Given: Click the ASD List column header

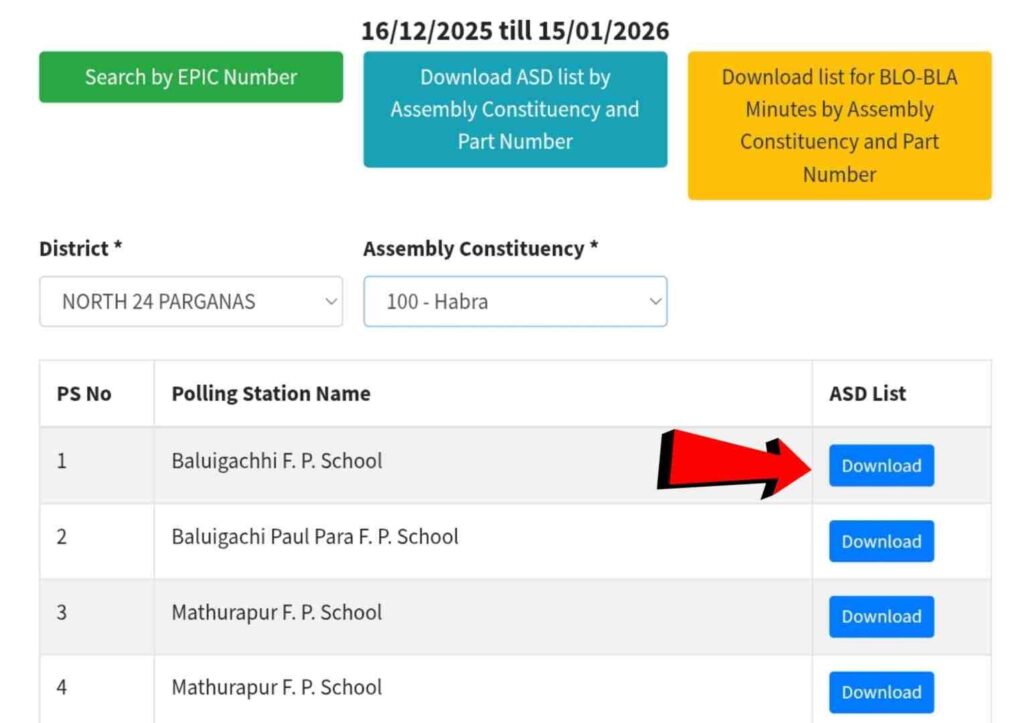Looking at the screenshot, I should 867,394.
